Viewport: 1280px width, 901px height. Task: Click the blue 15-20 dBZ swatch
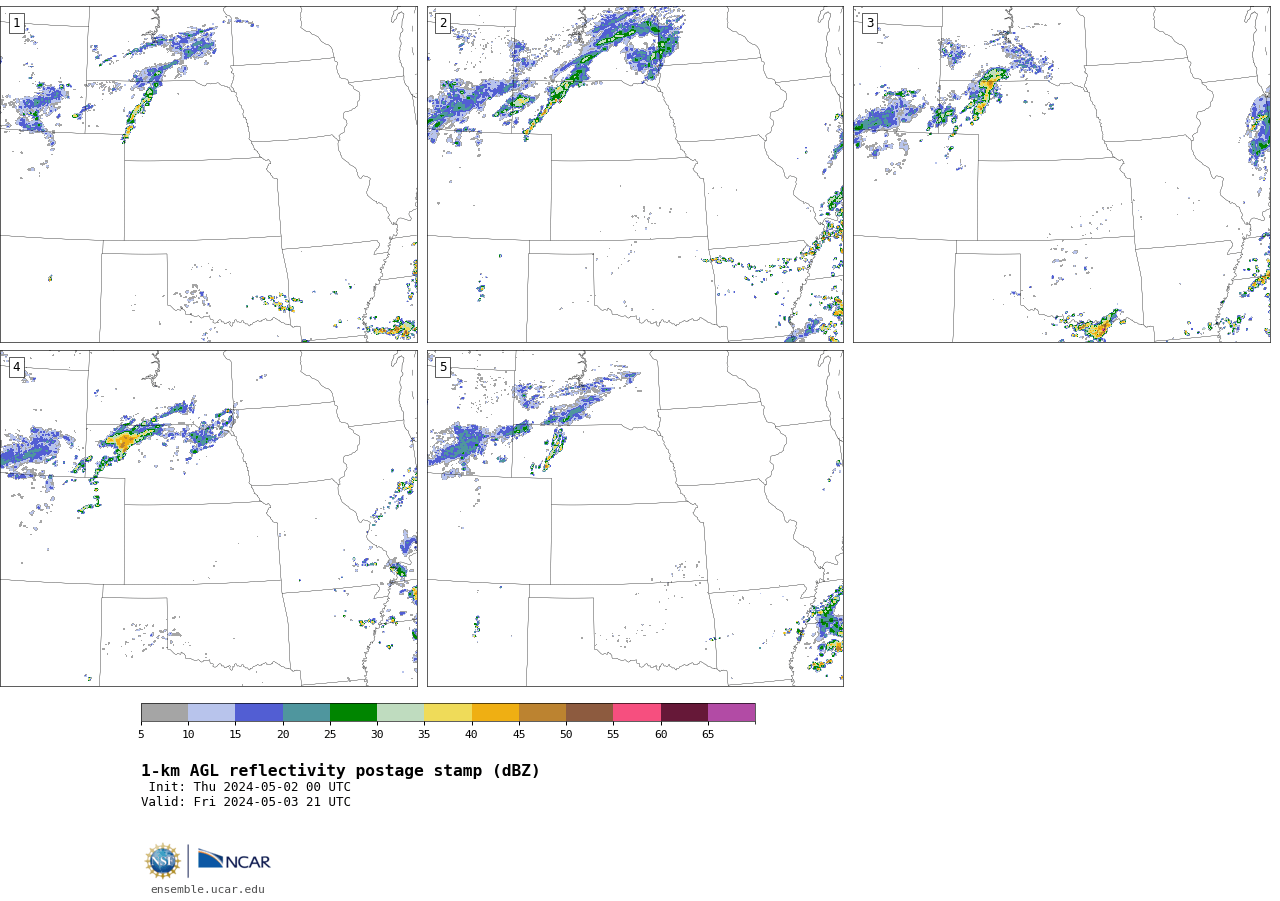coord(259,712)
